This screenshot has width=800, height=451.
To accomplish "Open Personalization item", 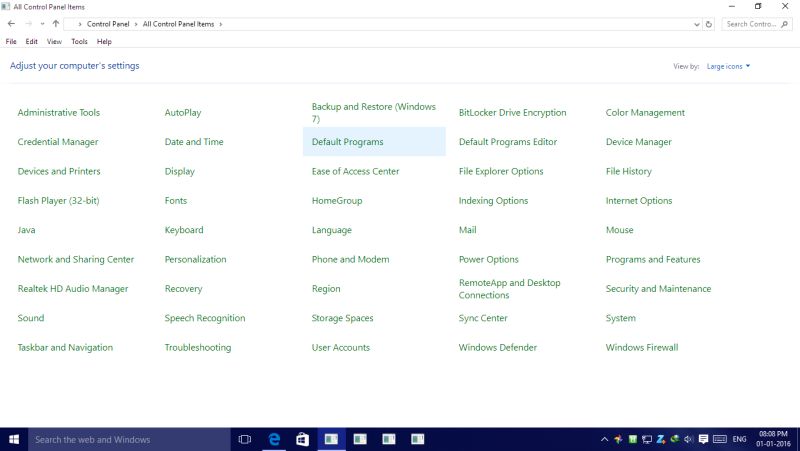I will click(x=195, y=259).
